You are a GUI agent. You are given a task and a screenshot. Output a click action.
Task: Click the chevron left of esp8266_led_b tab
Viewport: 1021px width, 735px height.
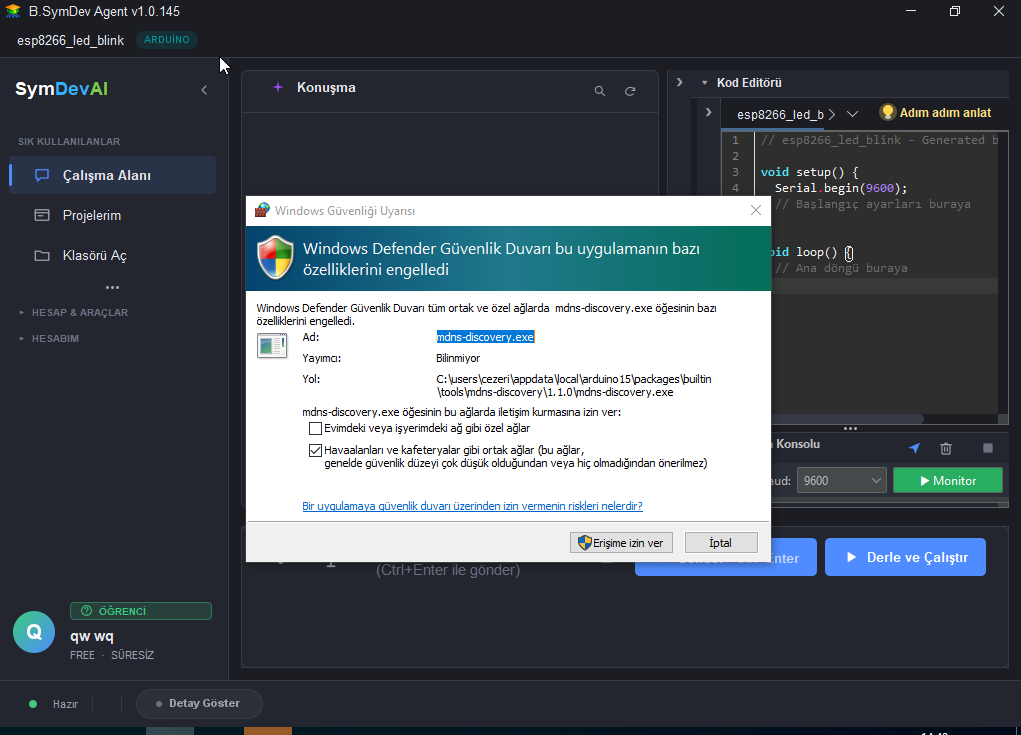tap(708, 112)
